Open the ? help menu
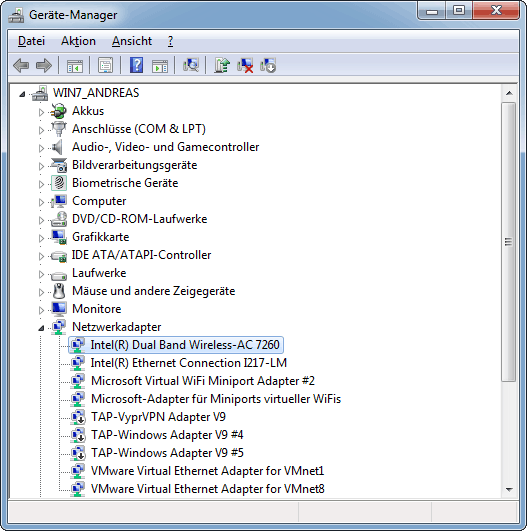Screen dimensions: 527x531 click(x=170, y=41)
